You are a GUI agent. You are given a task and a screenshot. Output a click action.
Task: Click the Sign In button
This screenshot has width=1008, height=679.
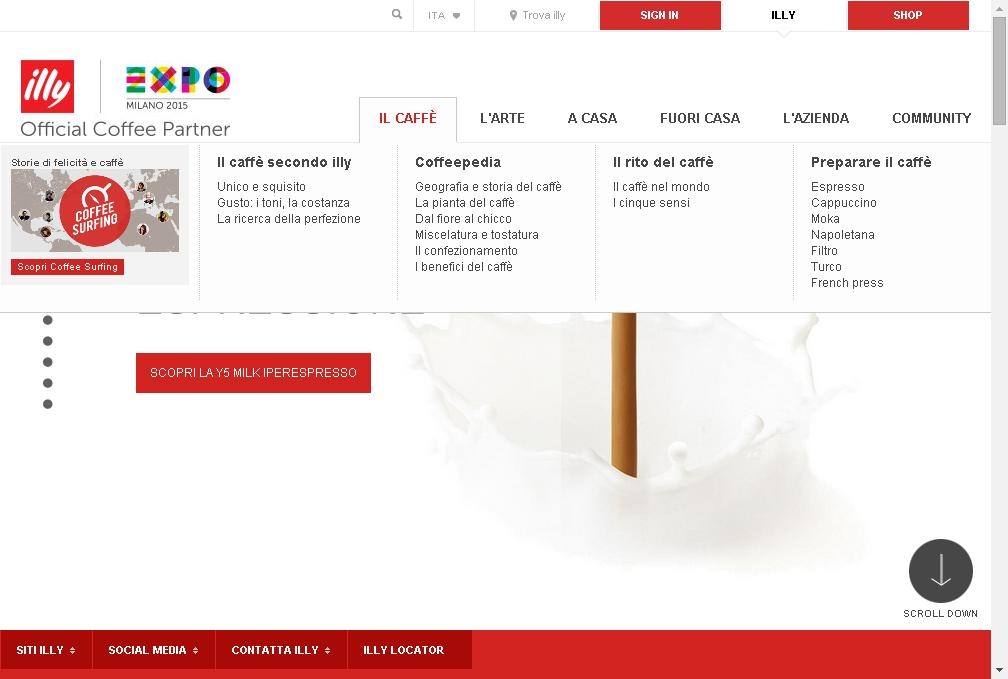tap(660, 15)
